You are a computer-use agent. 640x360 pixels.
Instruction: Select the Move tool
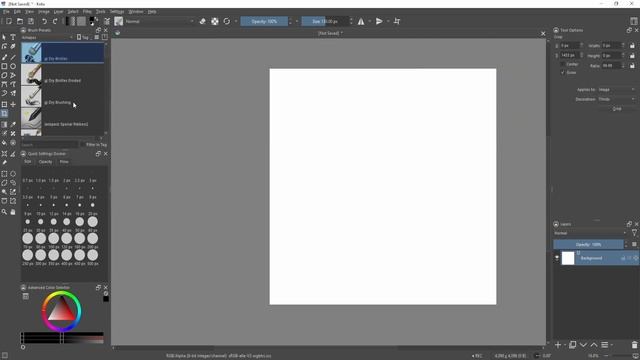13,104
